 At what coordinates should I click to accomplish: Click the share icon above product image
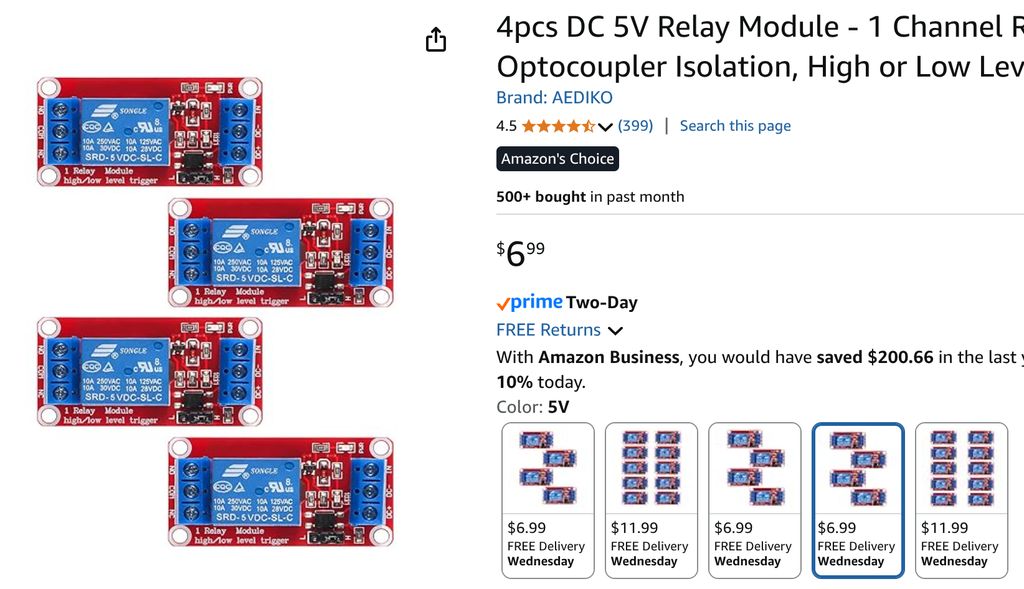436,40
